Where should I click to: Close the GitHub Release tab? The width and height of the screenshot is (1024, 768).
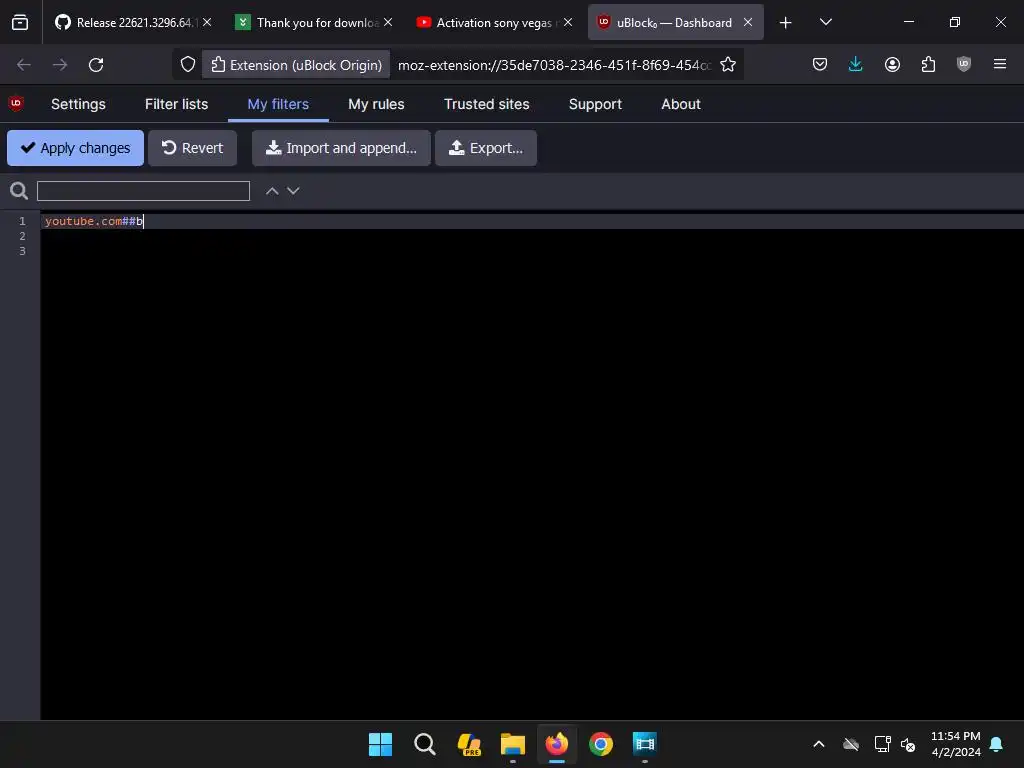pos(207,22)
